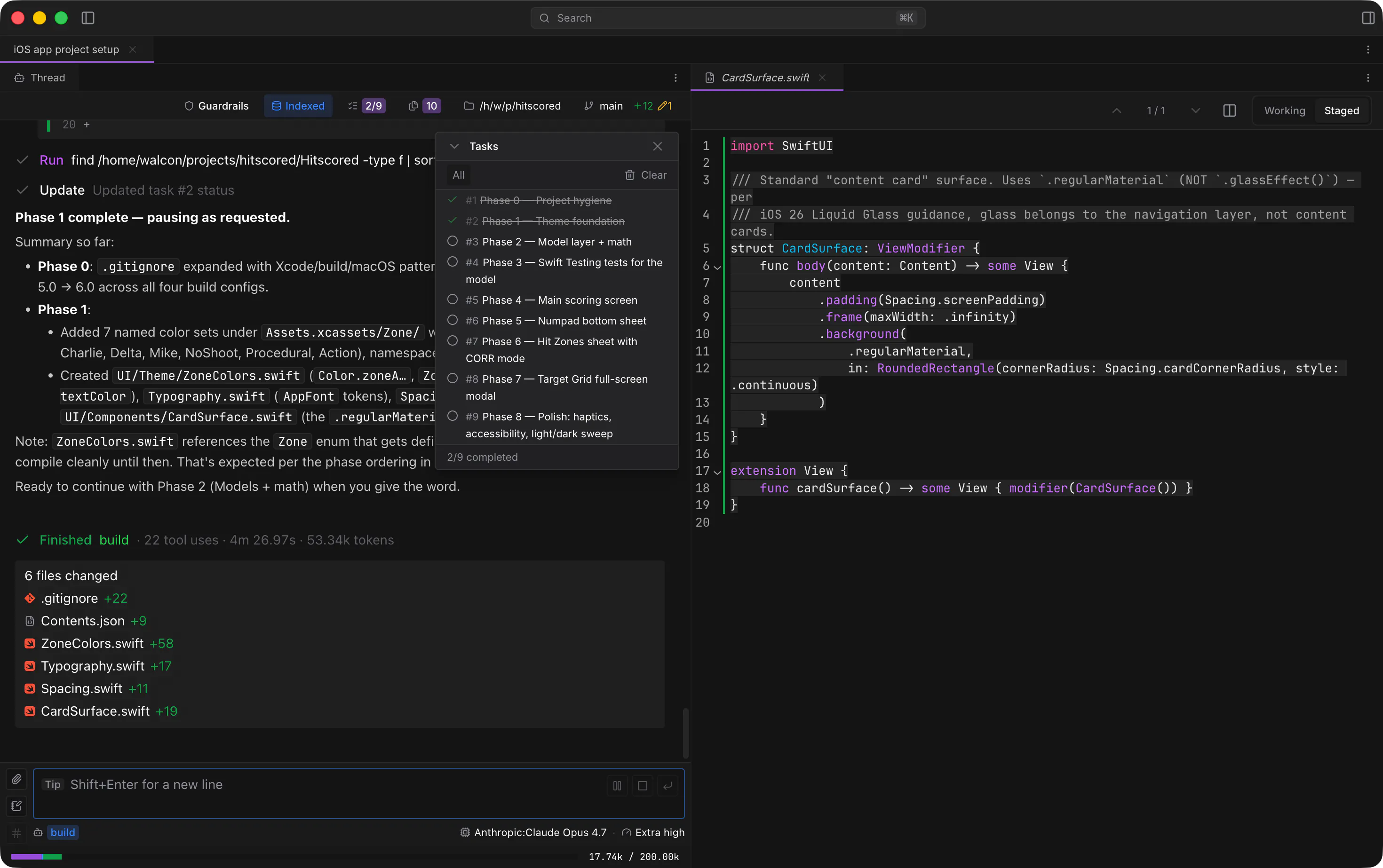Switch to Working diff view
The image size is (1383, 868).
tap(1284, 110)
